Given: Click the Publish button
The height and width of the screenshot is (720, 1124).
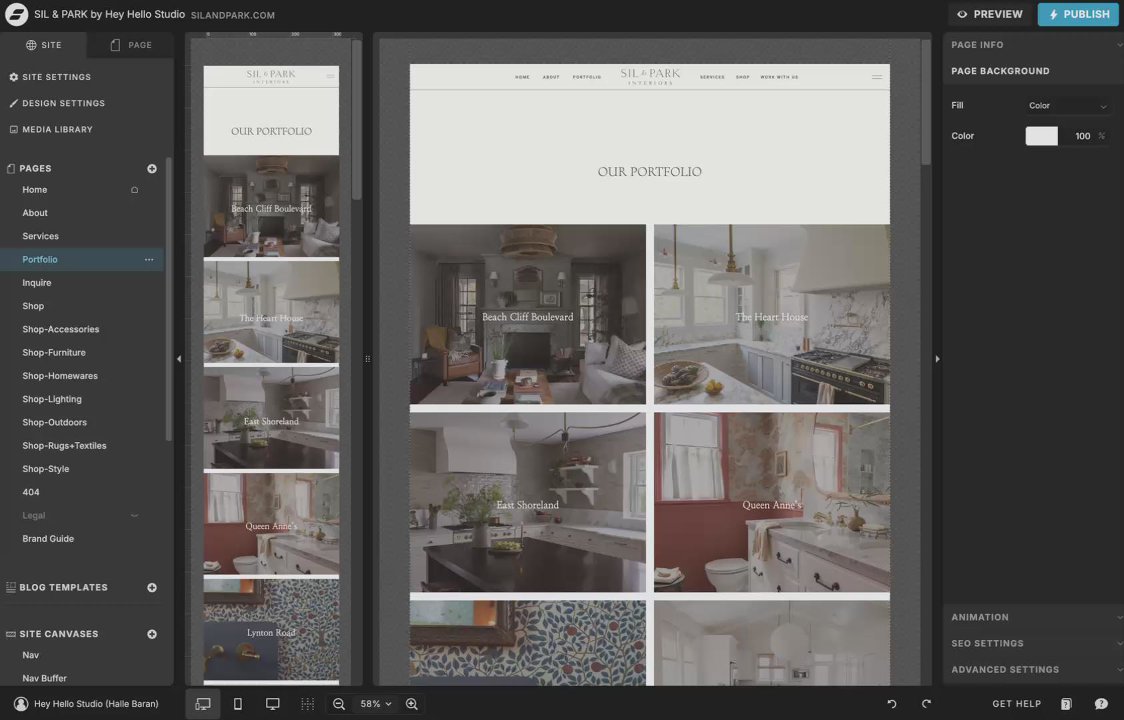Looking at the screenshot, I should tap(1078, 14).
